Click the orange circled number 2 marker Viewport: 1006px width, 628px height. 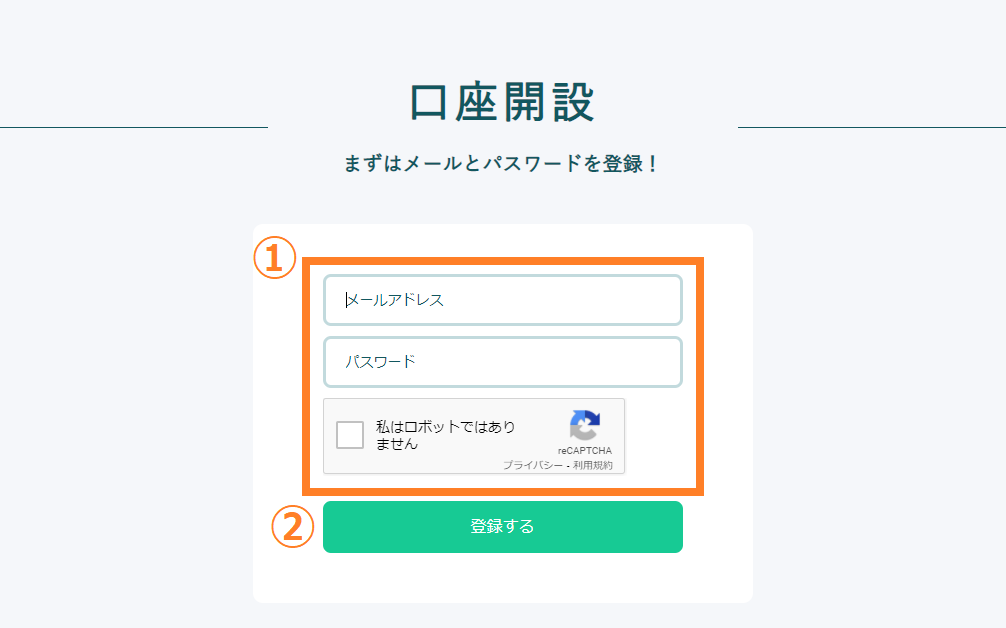(293, 527)
